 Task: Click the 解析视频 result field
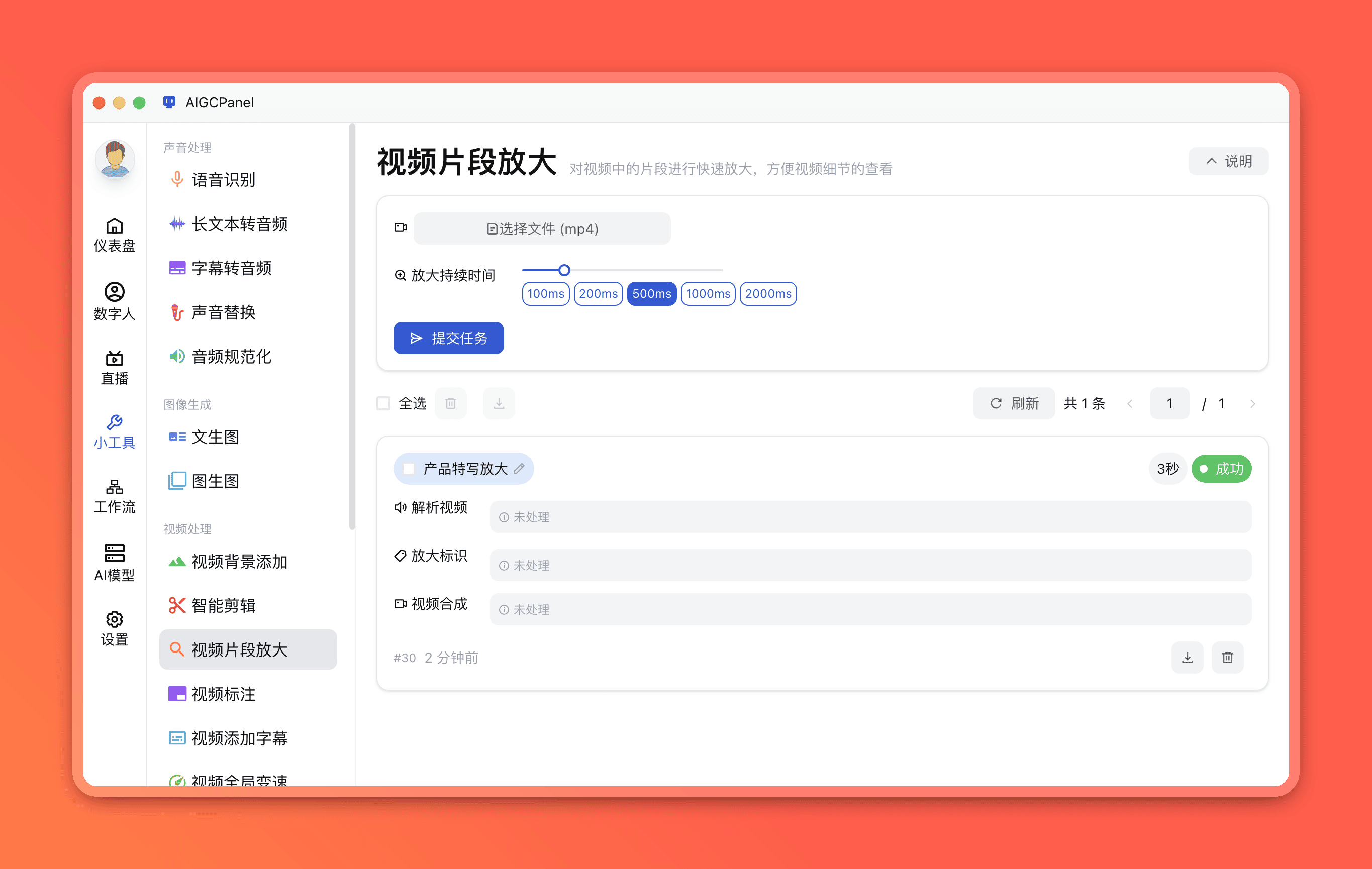tap(870, 517)
